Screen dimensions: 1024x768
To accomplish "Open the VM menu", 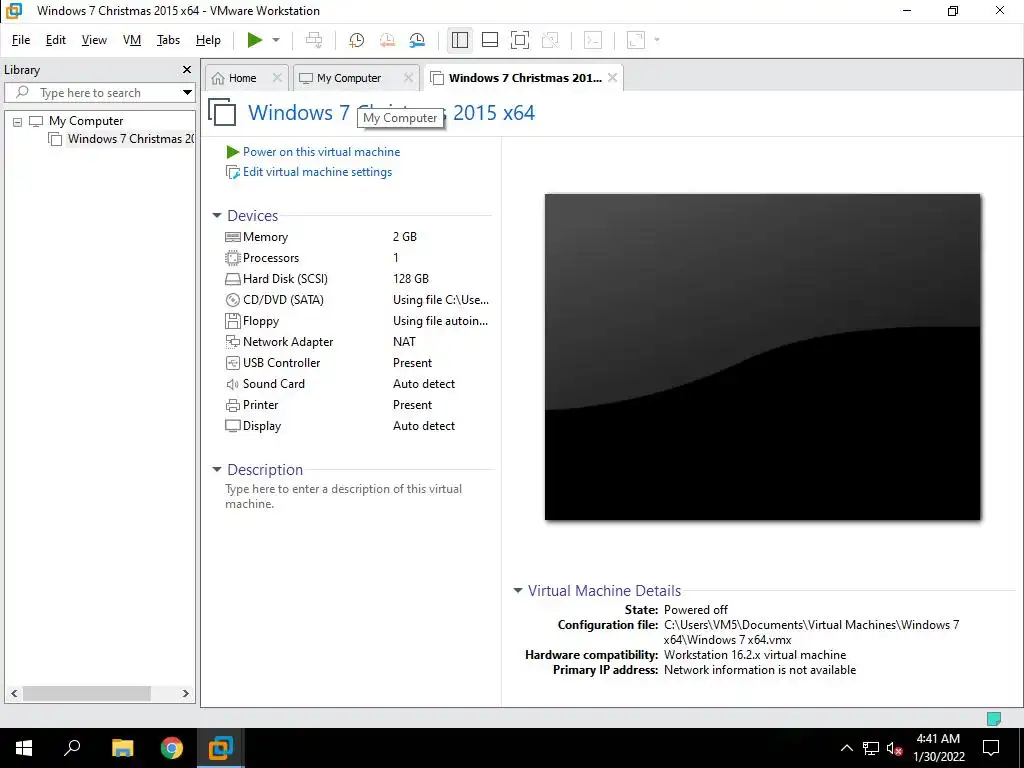I will (x=132, y=40).
